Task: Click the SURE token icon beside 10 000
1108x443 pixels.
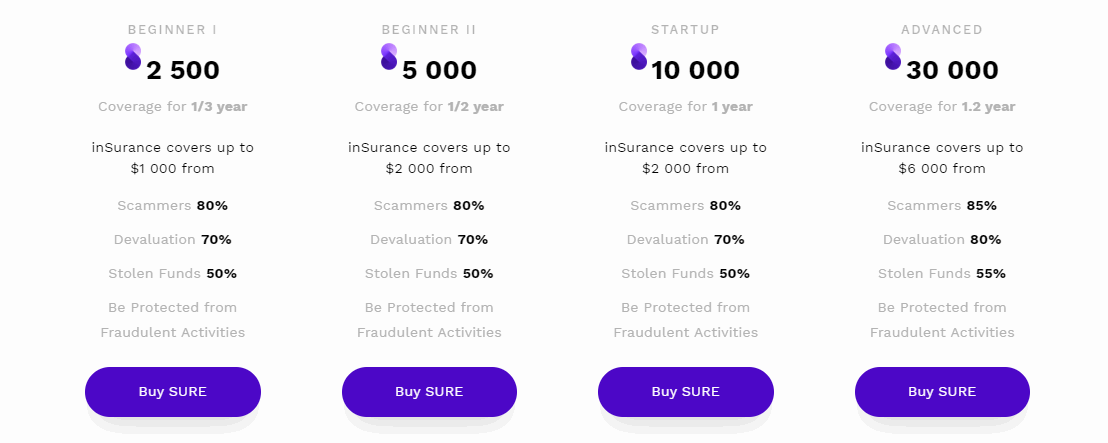Action: pos(639,57)
